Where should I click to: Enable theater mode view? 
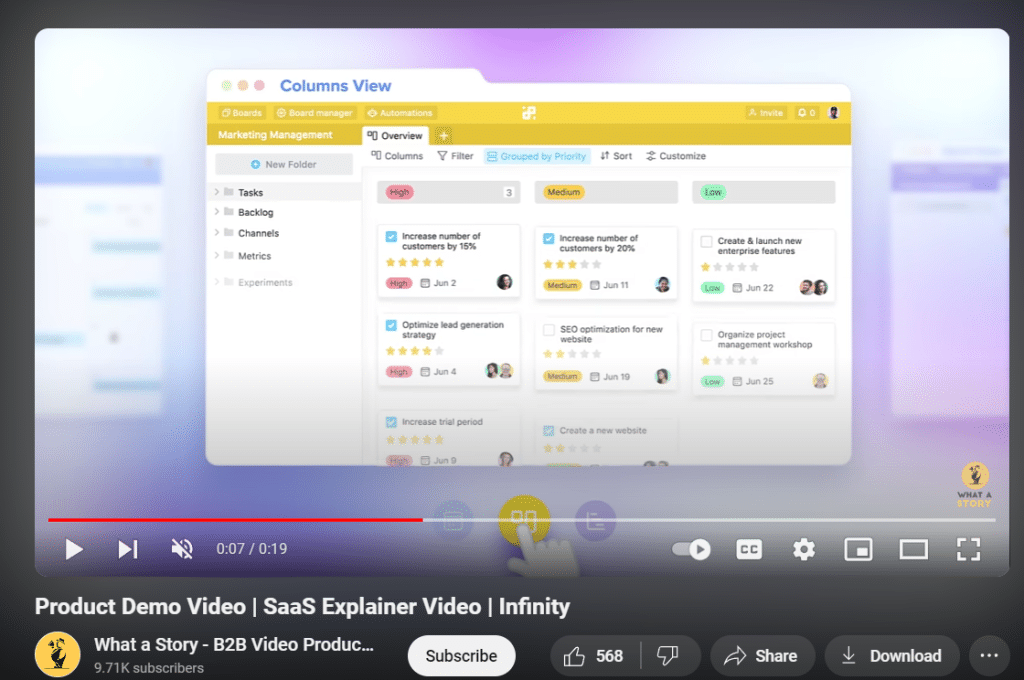[913, 549]
